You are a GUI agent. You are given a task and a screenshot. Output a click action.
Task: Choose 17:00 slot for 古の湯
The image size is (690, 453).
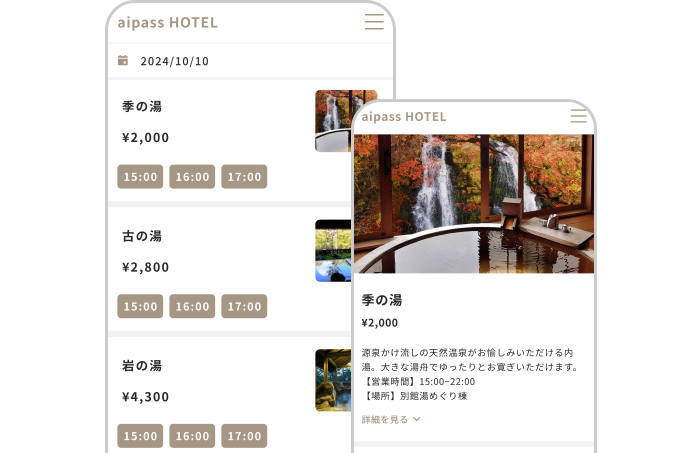pos(244,306)
